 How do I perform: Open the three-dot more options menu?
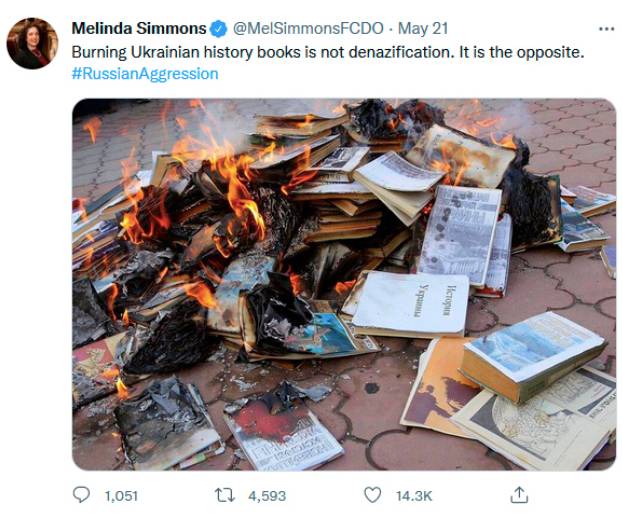[607, 29]
